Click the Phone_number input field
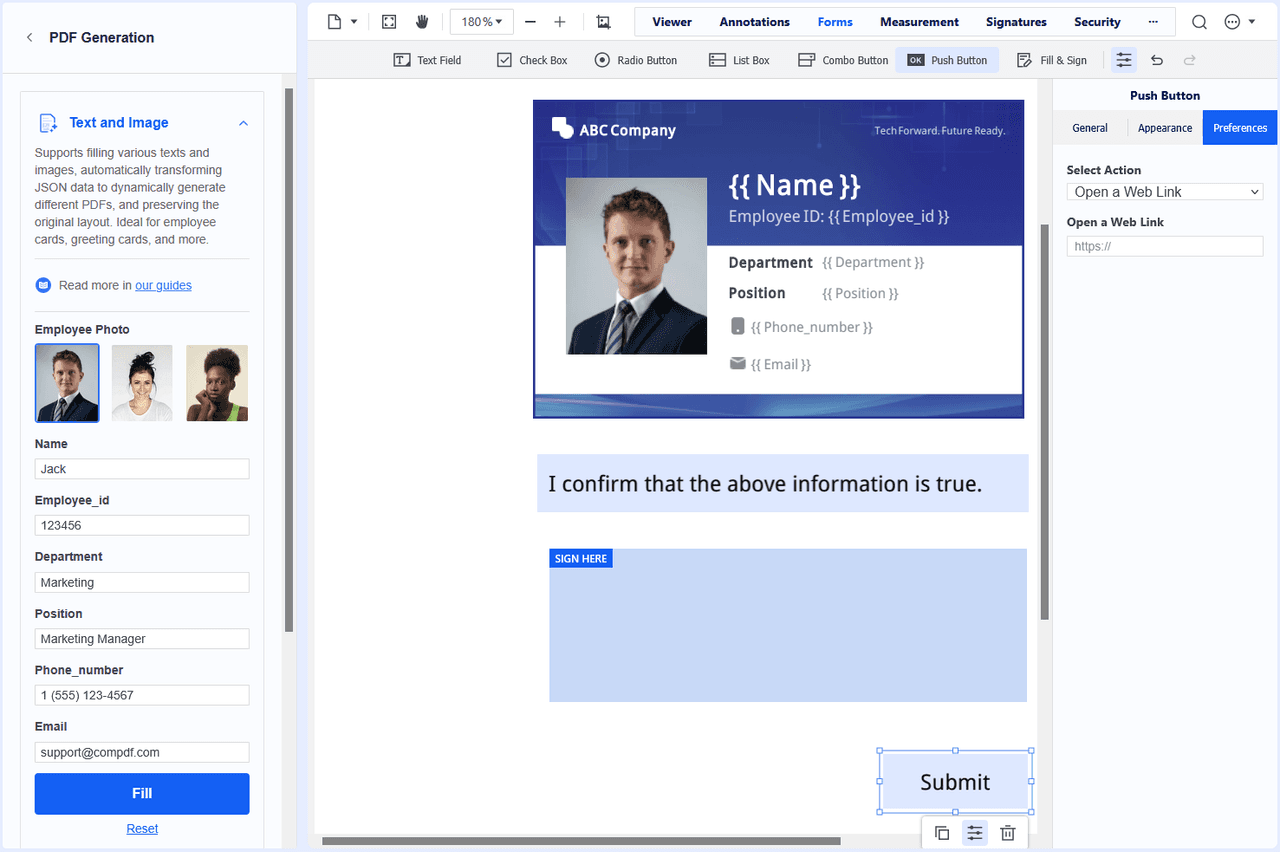 142,696
